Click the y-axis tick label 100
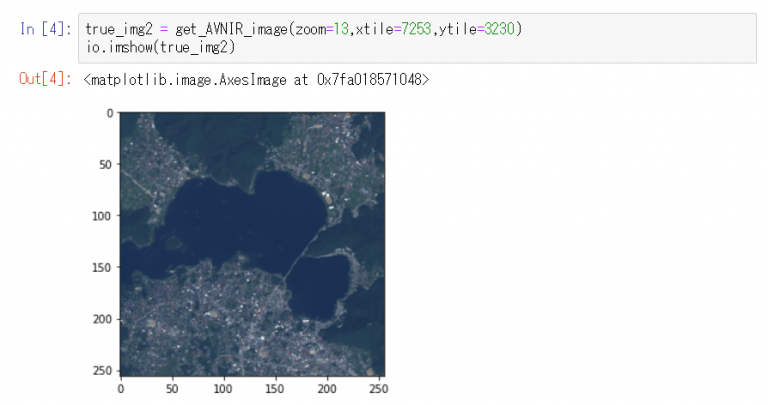The image size is (768, 405). [102, 215]
